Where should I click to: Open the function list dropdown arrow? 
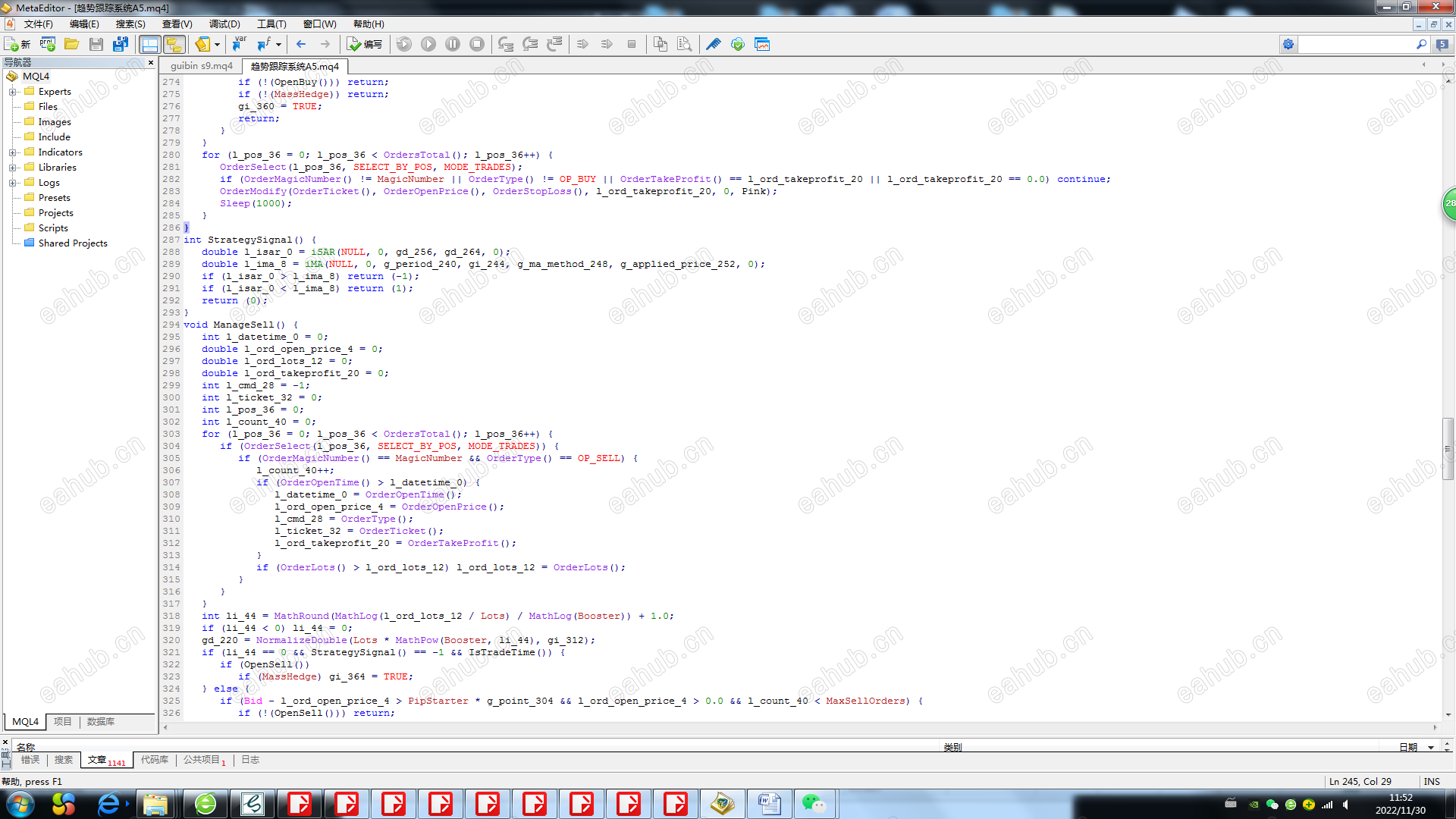pos(278,44)
